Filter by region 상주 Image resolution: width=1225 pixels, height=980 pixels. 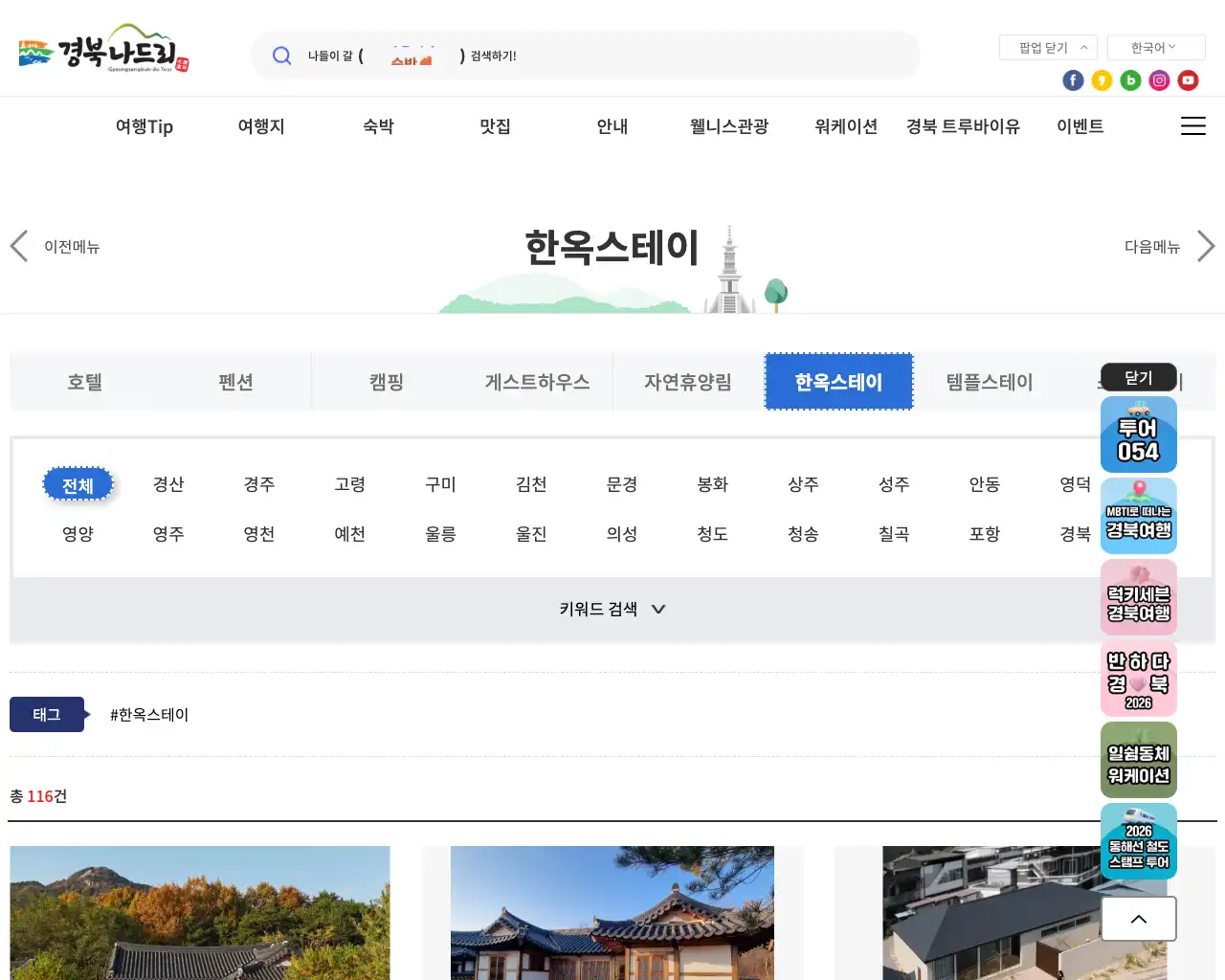coord(804,484)
